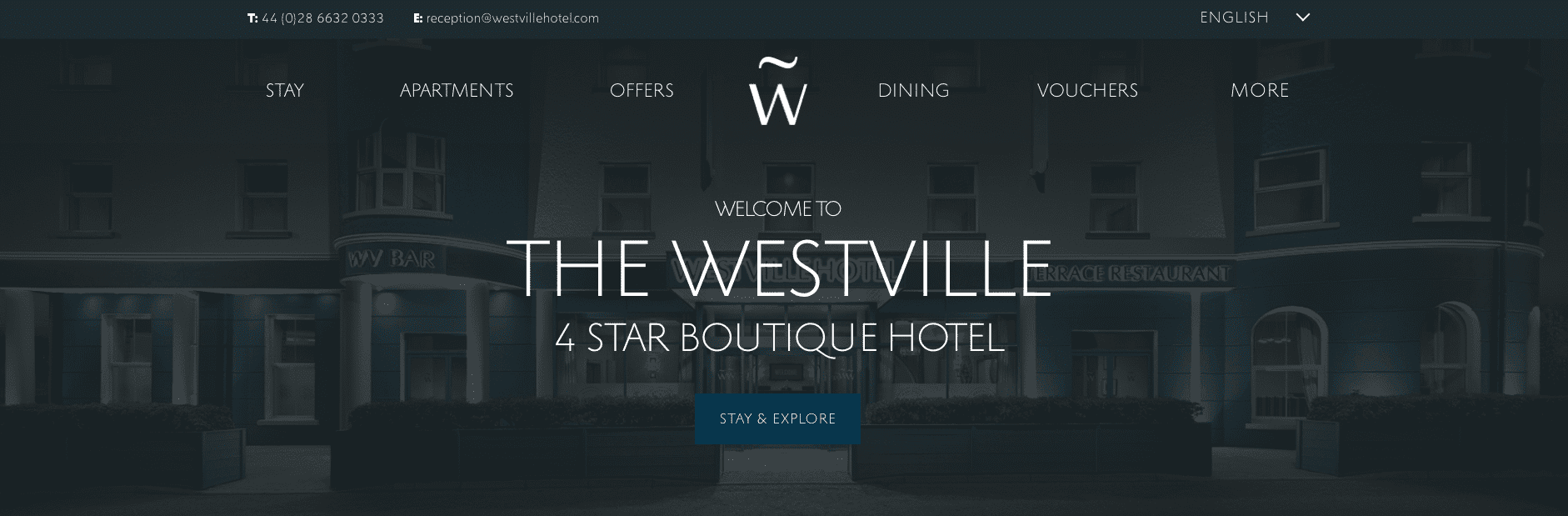Click the E: email label
Screen dimensions: 1568x516
tap(418, 18)
